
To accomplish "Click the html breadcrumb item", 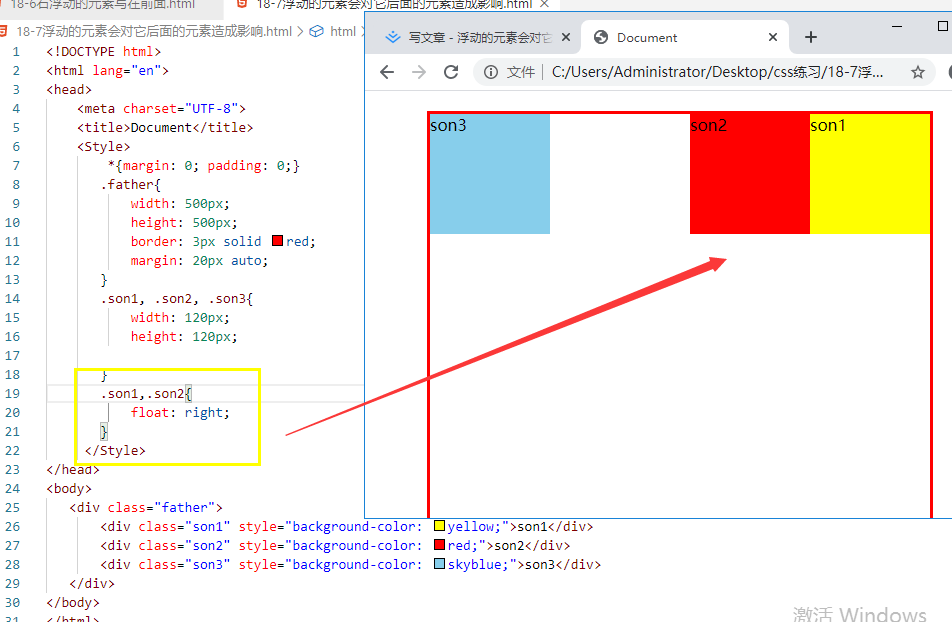I will 342,32.
